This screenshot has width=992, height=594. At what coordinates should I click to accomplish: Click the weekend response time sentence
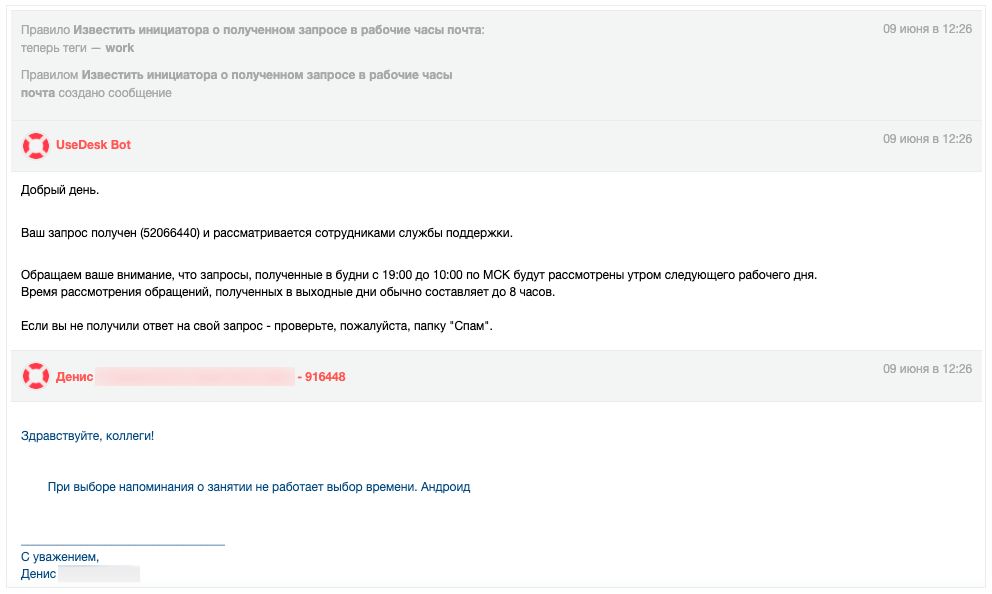point(288,292)
